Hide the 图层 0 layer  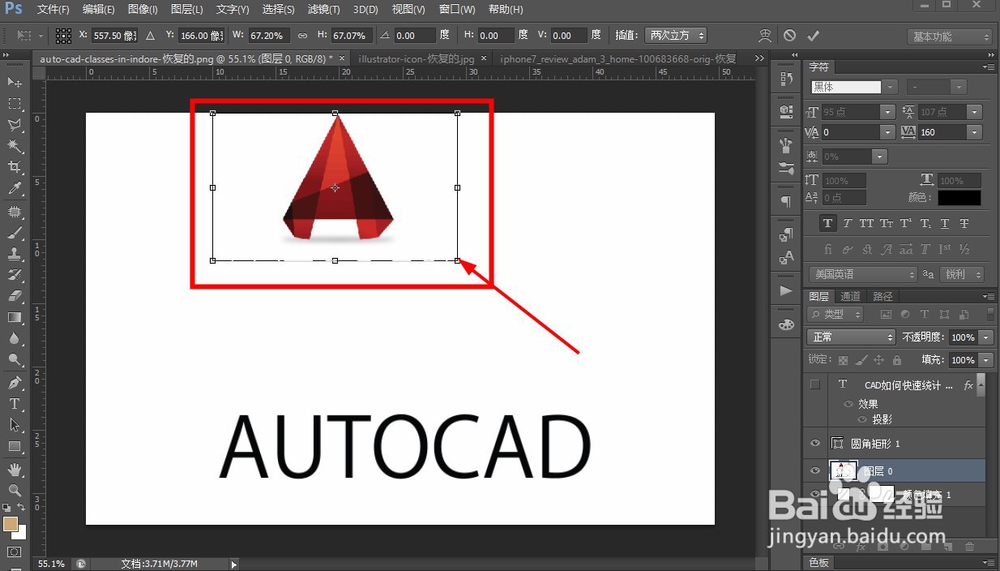(815, 471)
